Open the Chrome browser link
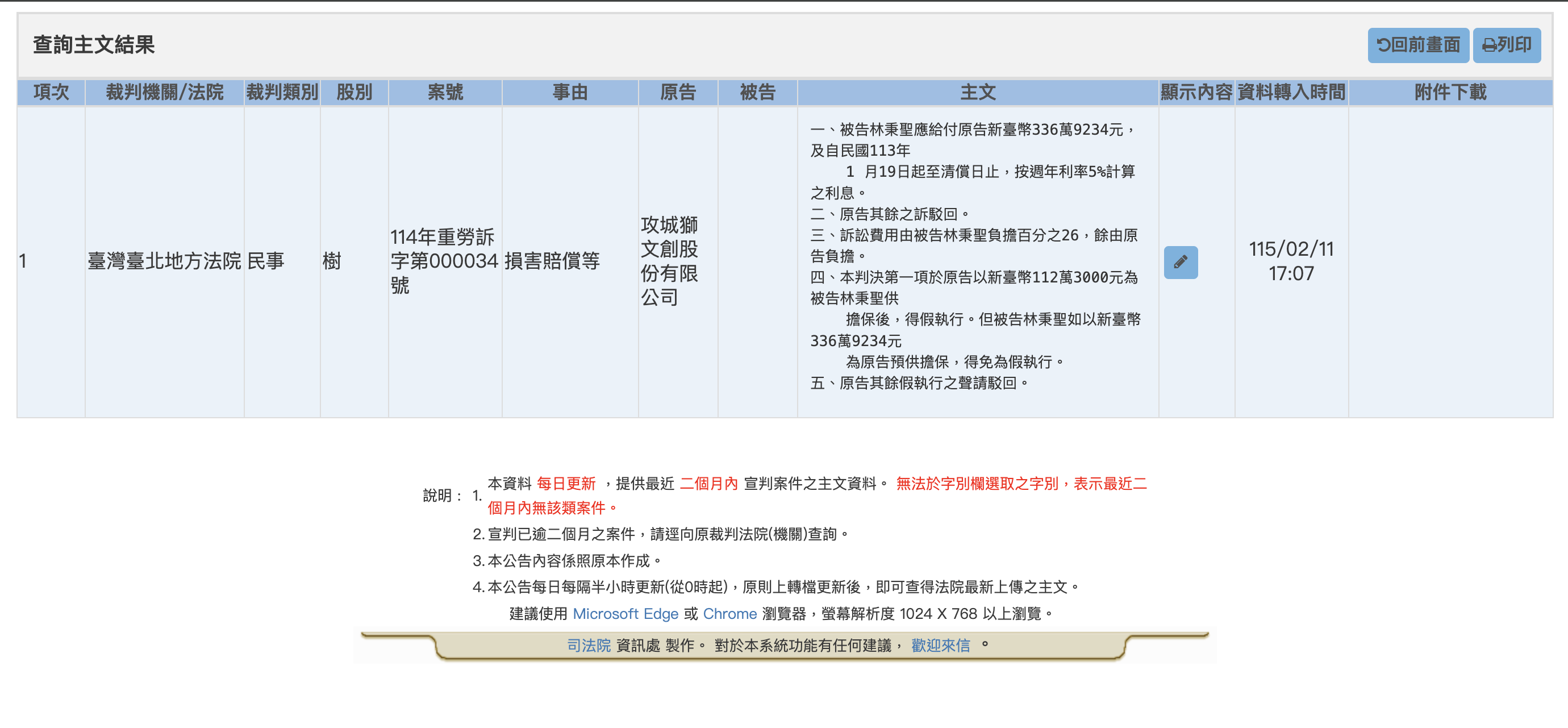The image size is (1568, 728). (x=729, y=614)
